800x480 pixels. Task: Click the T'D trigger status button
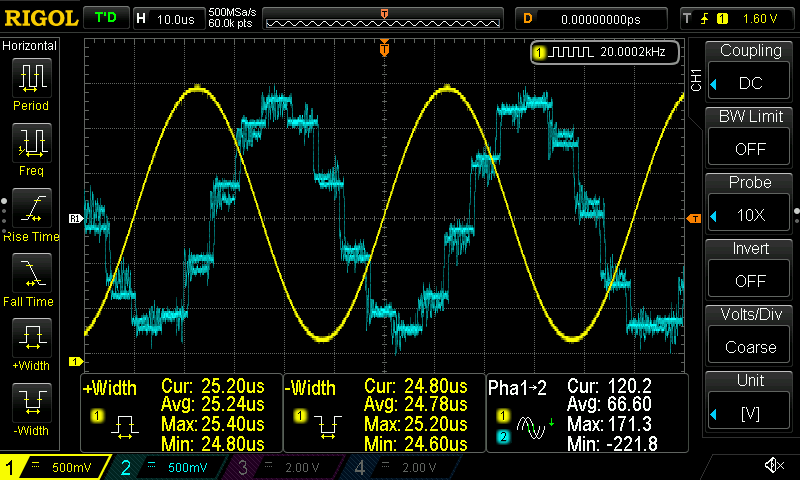tap(104, 18)
